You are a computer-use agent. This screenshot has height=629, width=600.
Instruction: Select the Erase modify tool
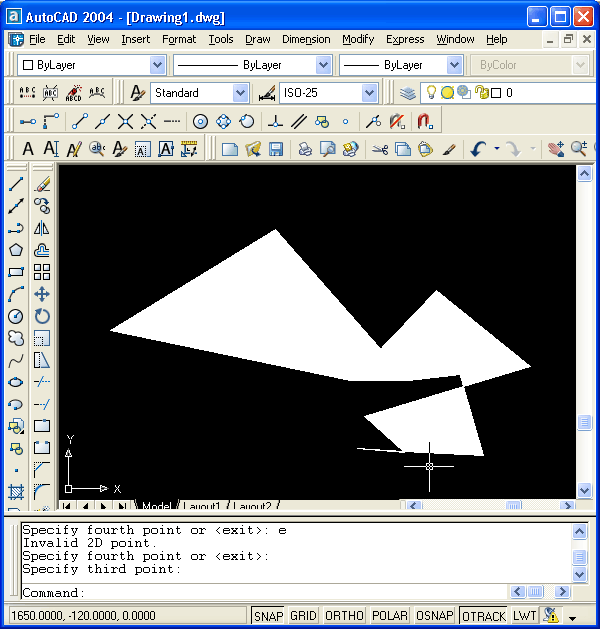[x=42, y=184]
